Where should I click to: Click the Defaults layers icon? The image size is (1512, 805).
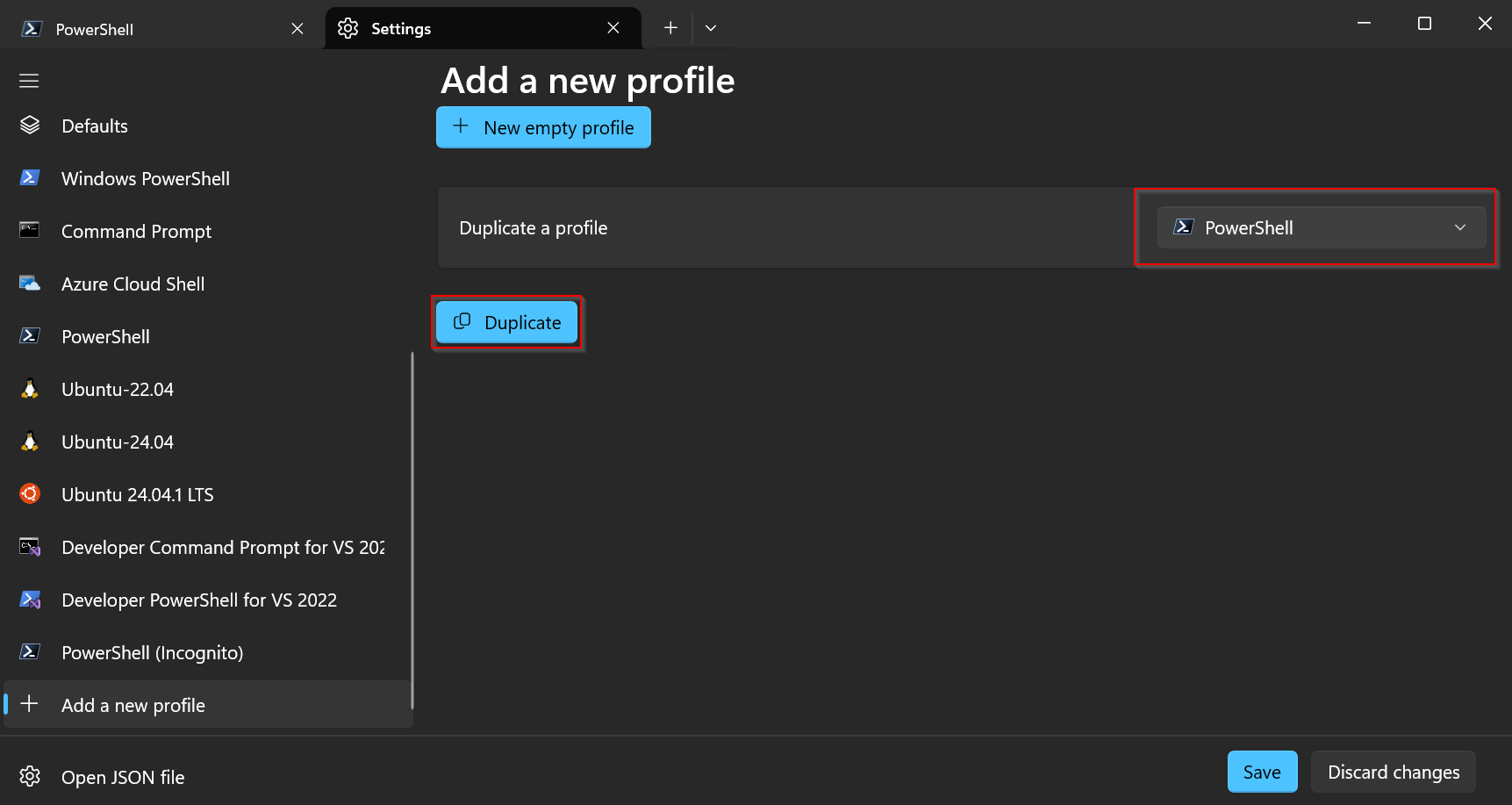point(30,126)
